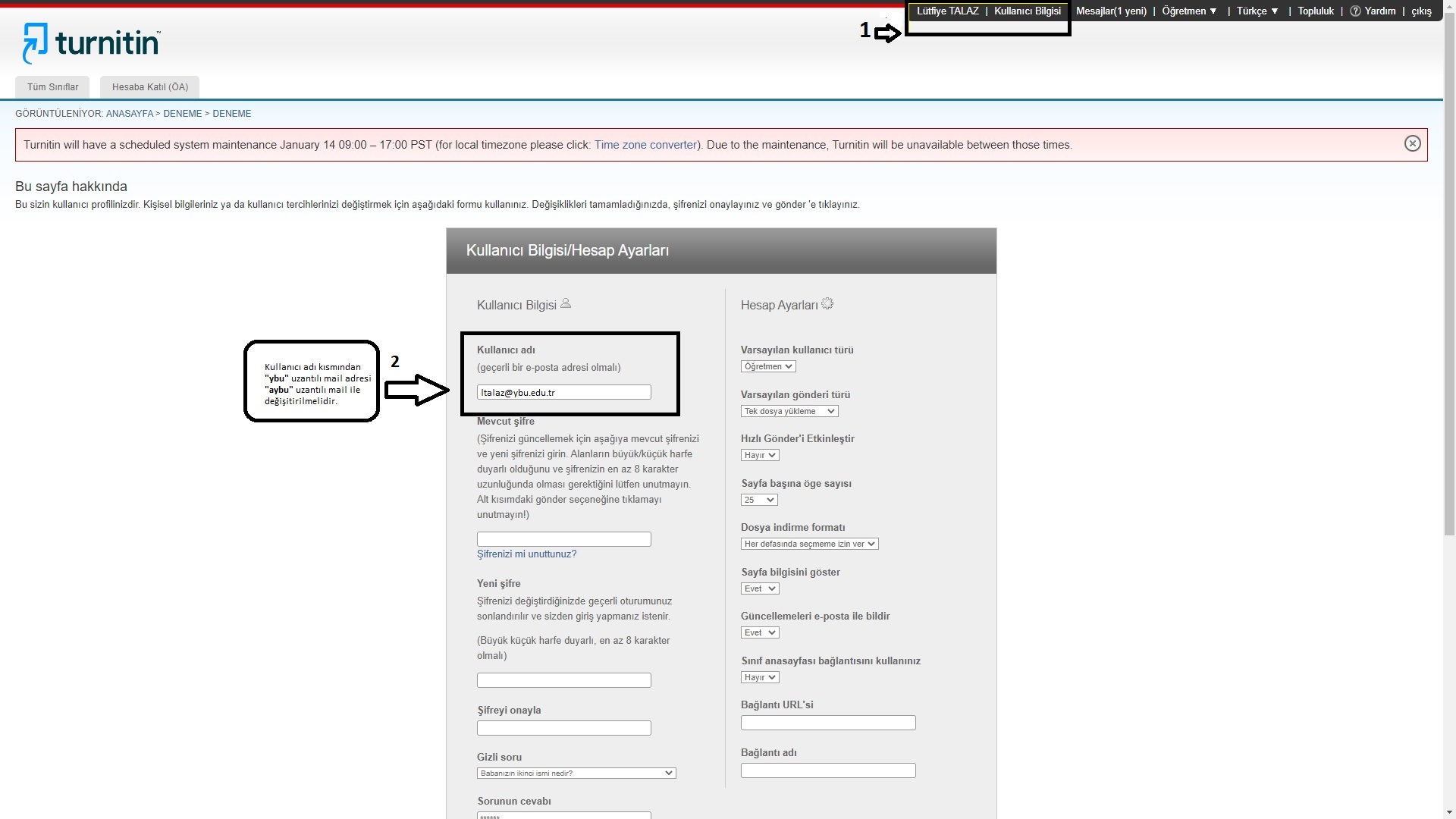Click the Hesap Ayarları gear icon
Image resolution: width=1456 pixels, height=819 pixels.
click(827, 304)
